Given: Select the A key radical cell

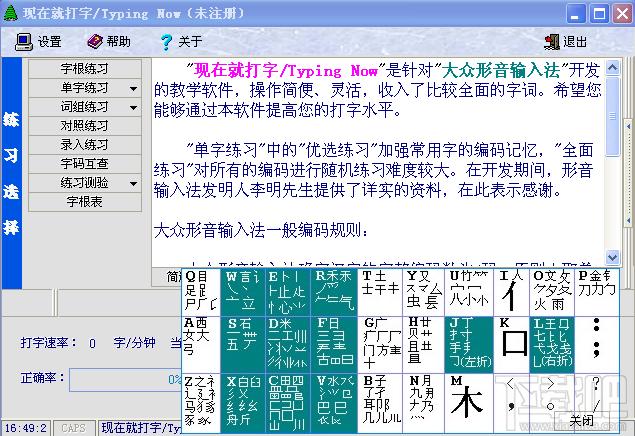Looking at the screenshot, I should [201, 345].
